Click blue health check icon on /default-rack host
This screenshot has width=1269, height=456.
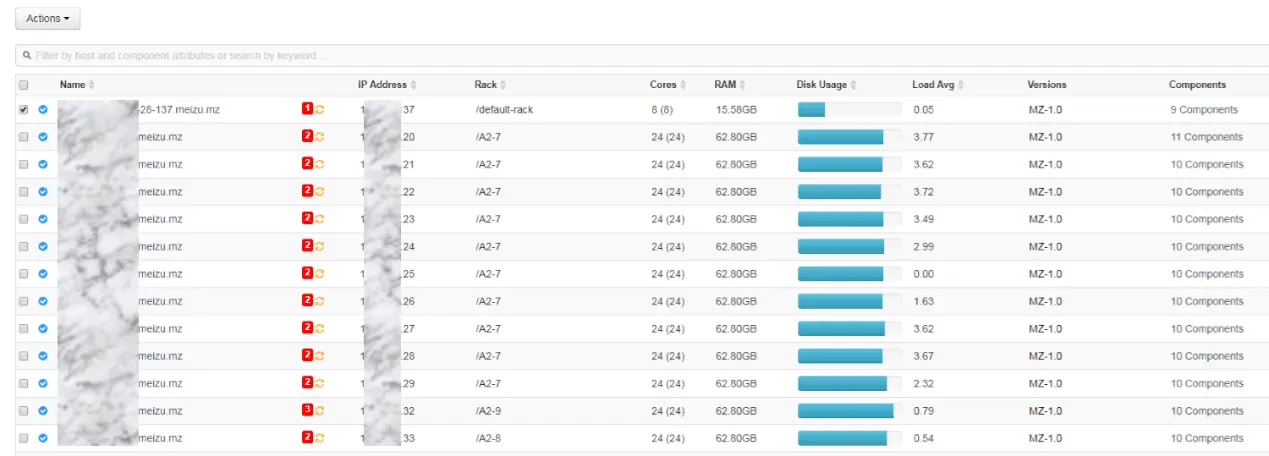coord(43,110)
